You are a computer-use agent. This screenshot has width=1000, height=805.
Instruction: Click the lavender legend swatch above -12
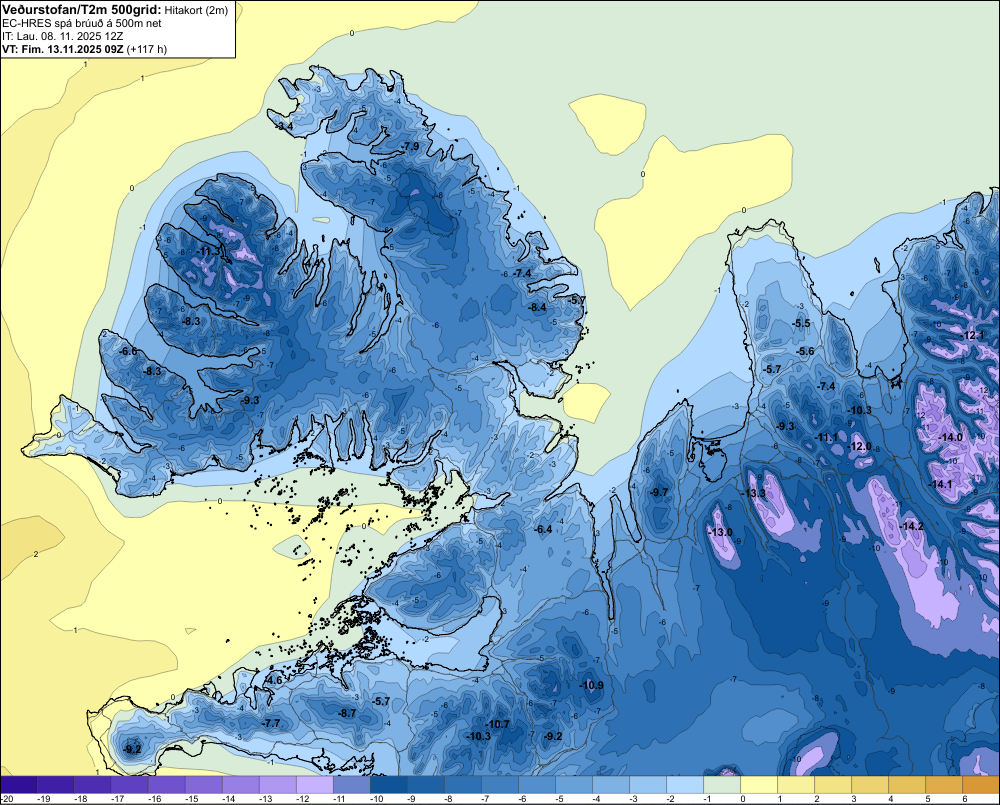(x=315, y=785)
